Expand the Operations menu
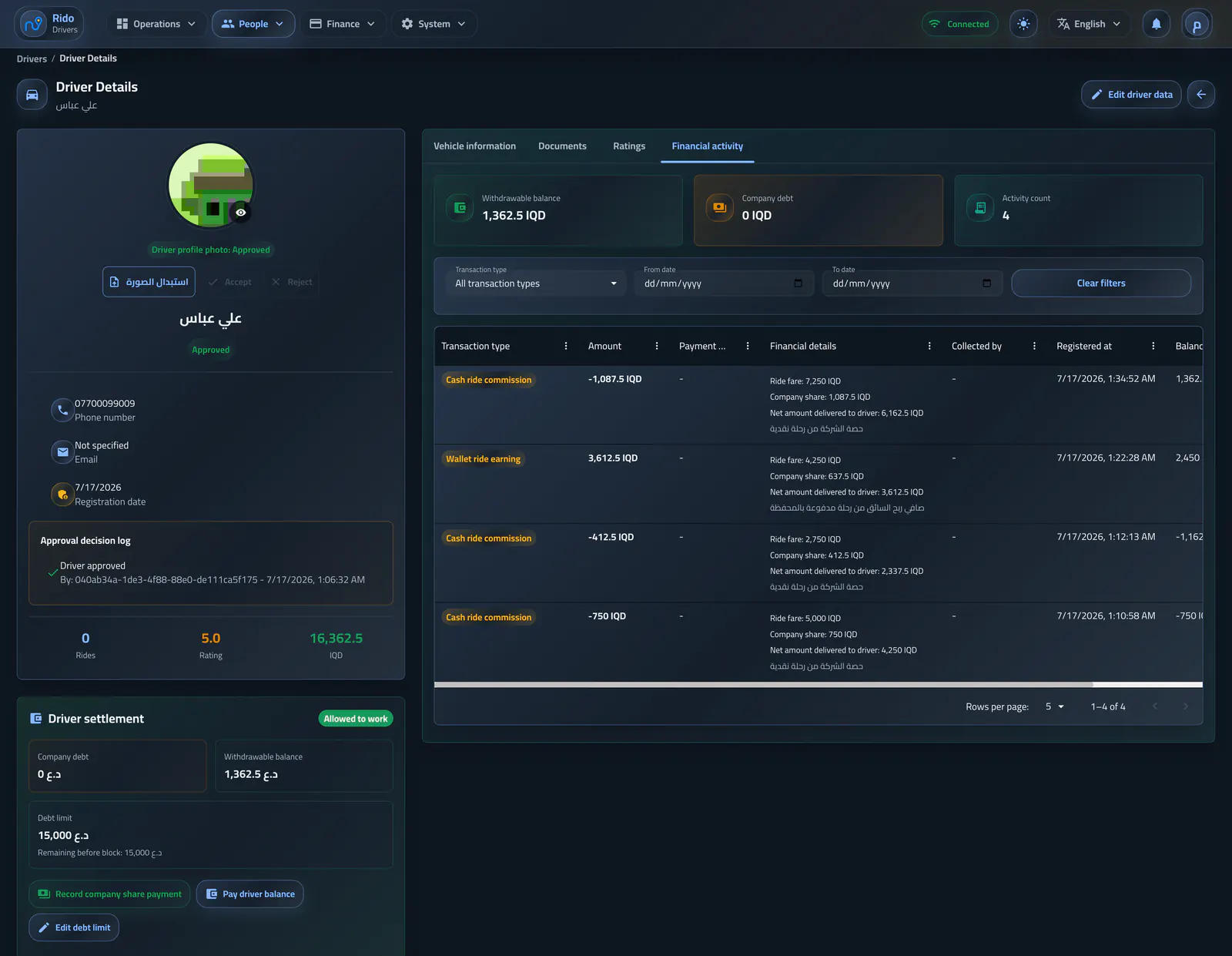This screenshot has width=1232, height=956. pos(156,24)
